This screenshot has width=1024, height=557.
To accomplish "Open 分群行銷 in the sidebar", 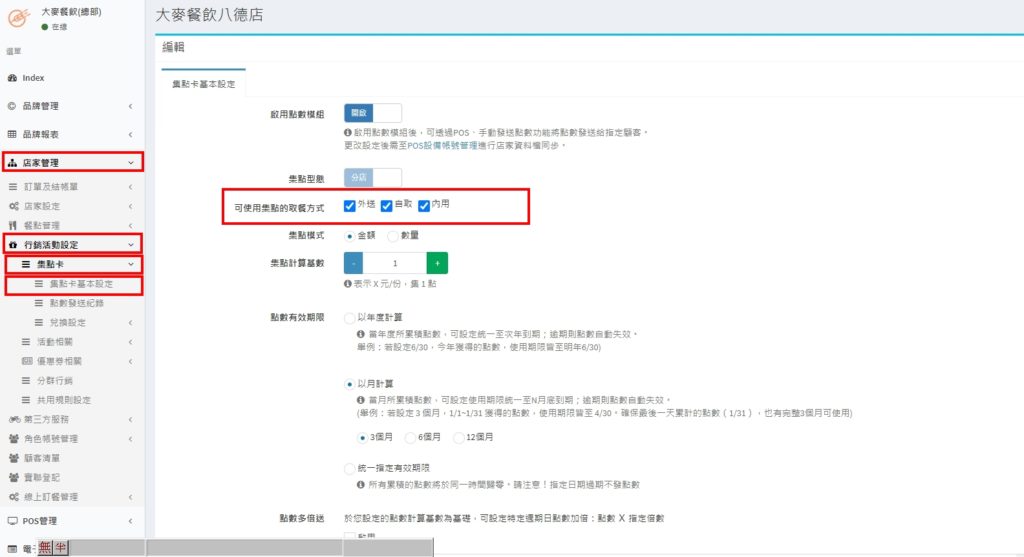I will coord(54,381).
